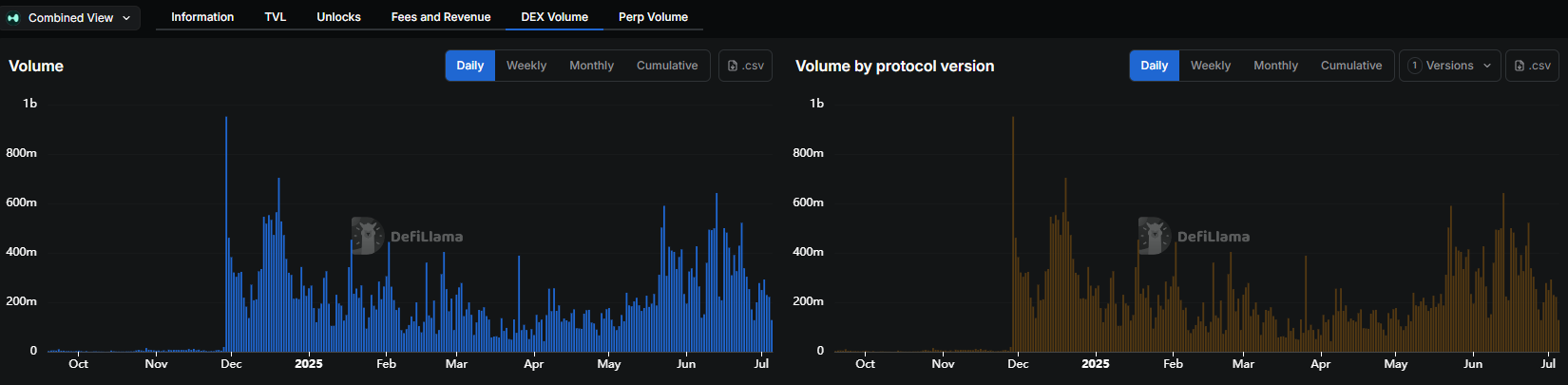The image size is (1568, 385).
Task: Click the Versions count badge showing 1
Action: (1415, 66)
